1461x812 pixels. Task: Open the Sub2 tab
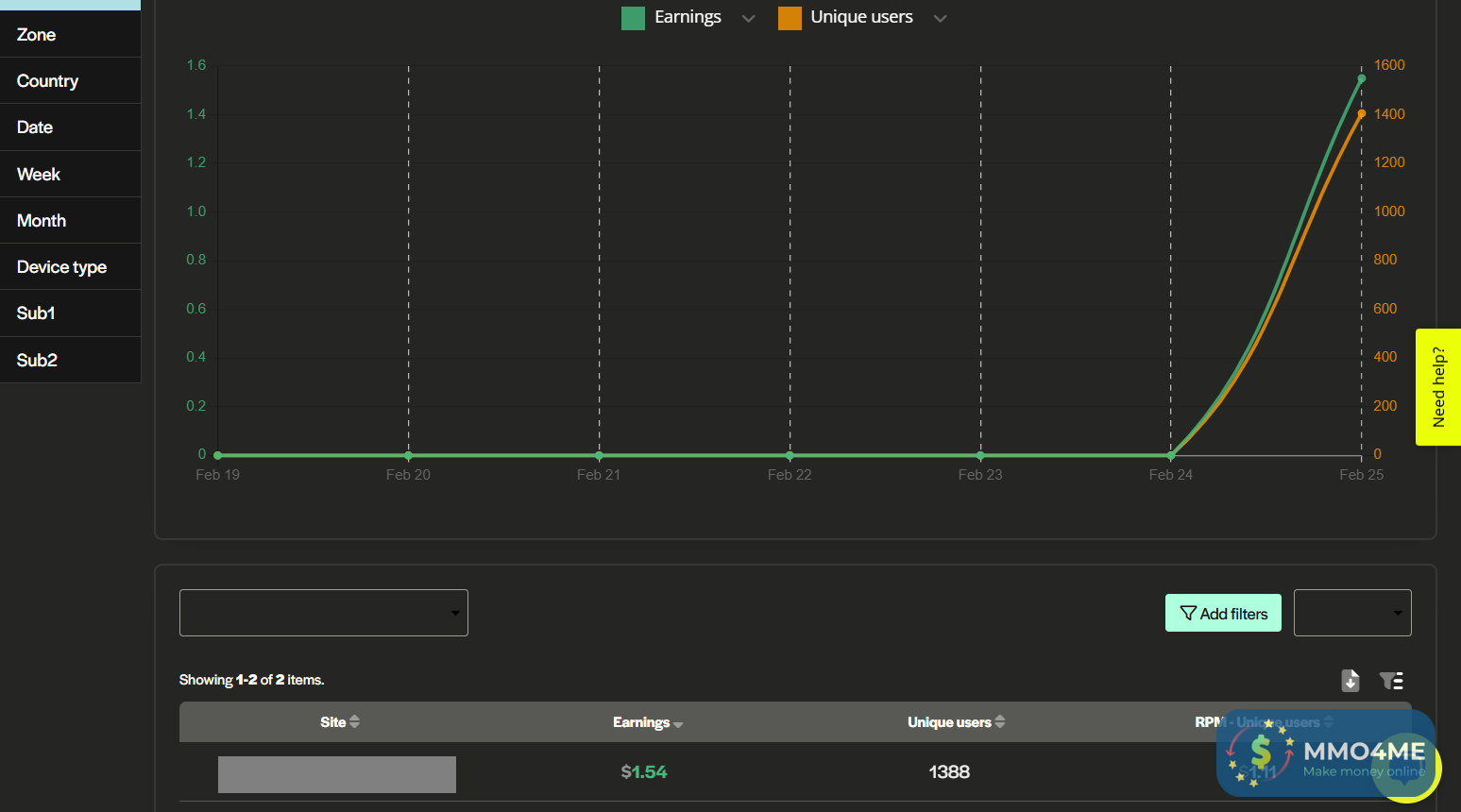pos(70,360)
